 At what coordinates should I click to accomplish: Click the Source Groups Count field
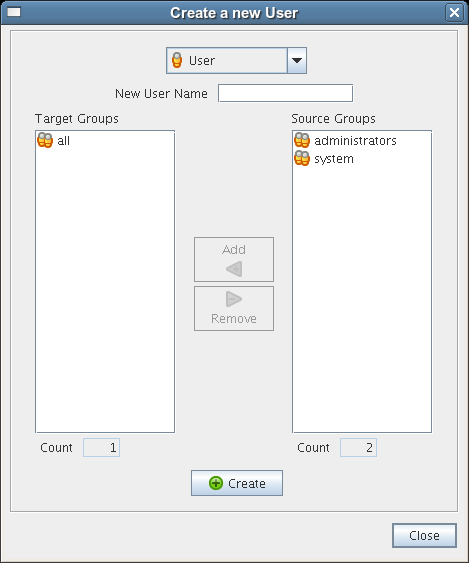tap(358, 447)
